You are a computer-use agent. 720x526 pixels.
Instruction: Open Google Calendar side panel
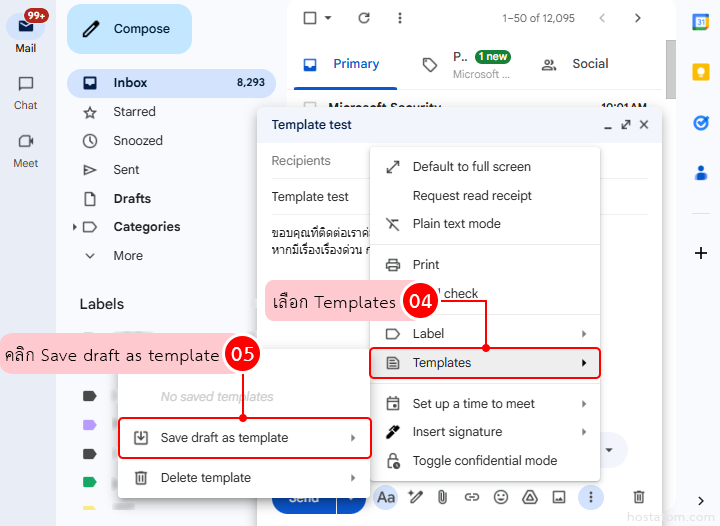701,22
